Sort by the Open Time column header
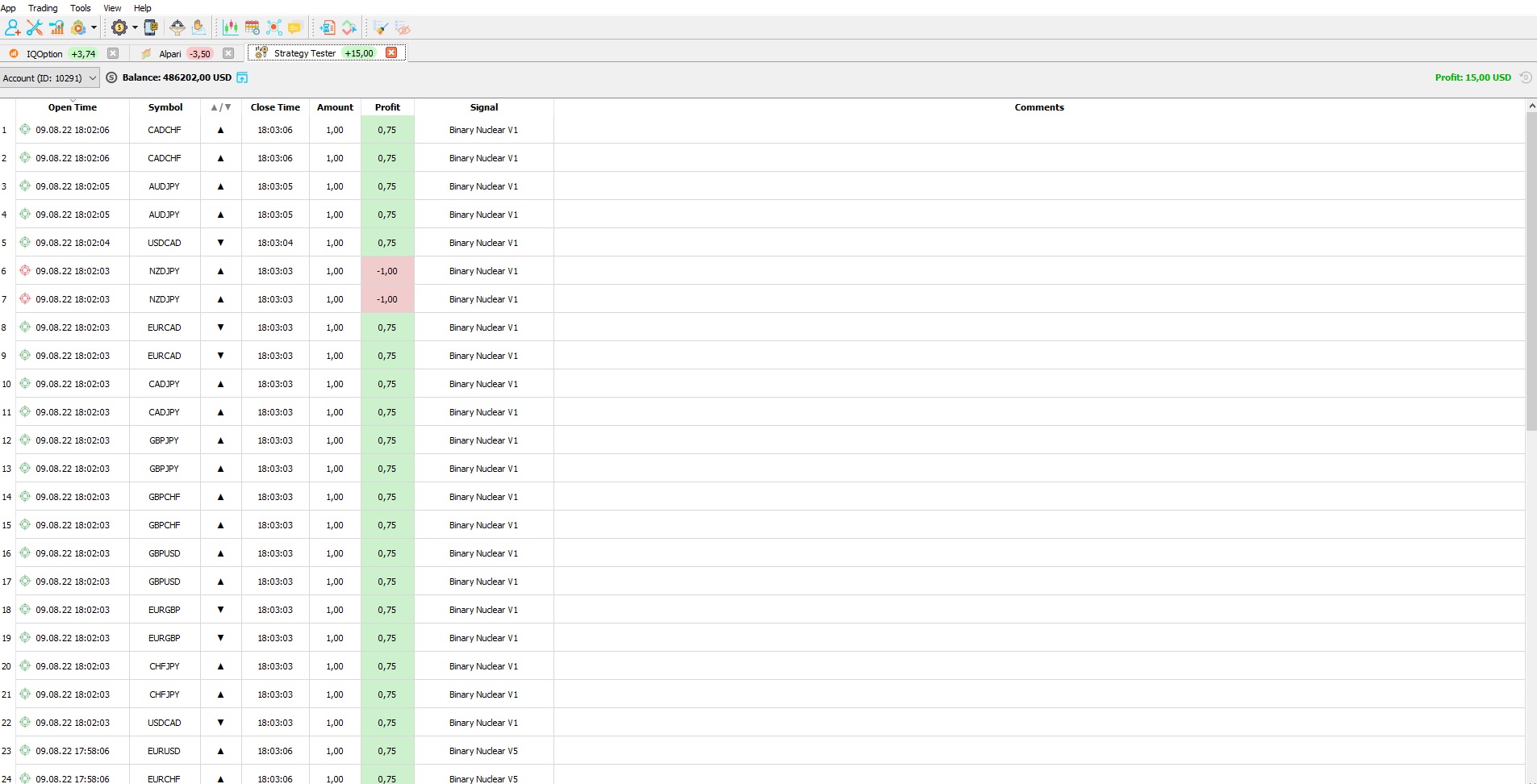Screen dimensions: 1537x784 [72, 107]
